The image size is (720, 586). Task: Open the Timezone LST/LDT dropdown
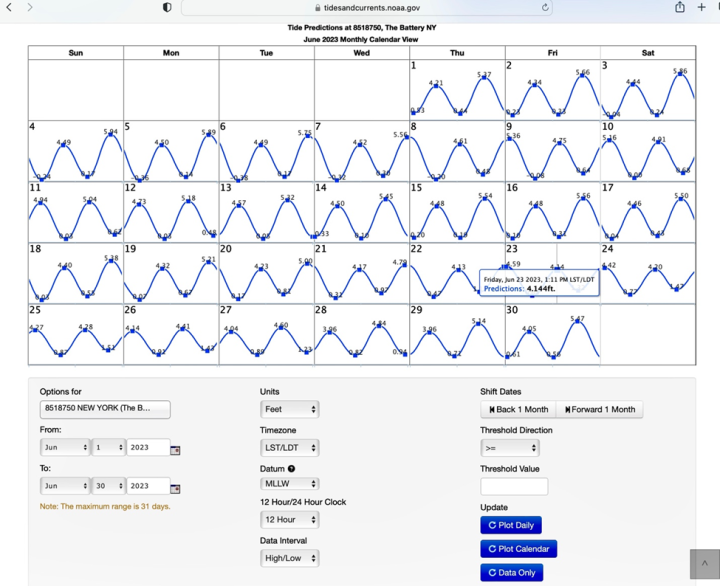tap(289, 448)
